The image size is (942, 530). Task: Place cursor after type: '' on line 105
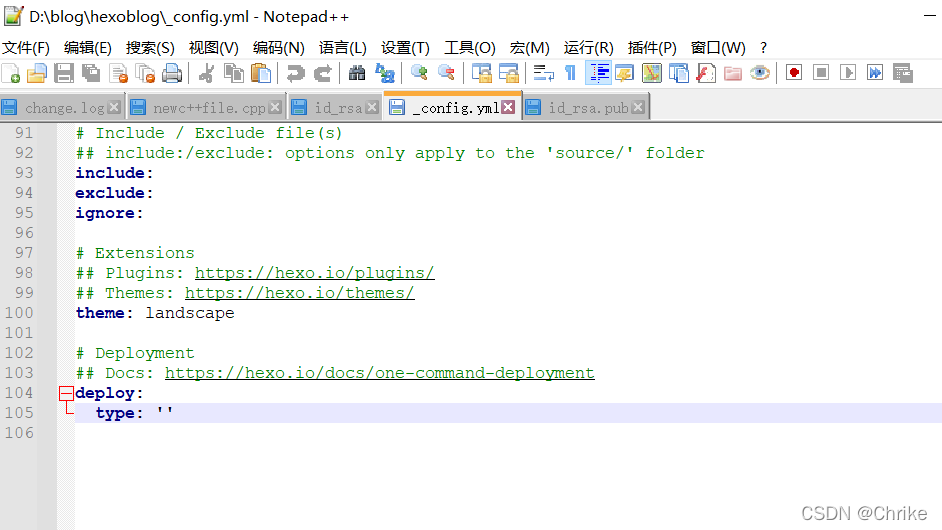point(175,413)
